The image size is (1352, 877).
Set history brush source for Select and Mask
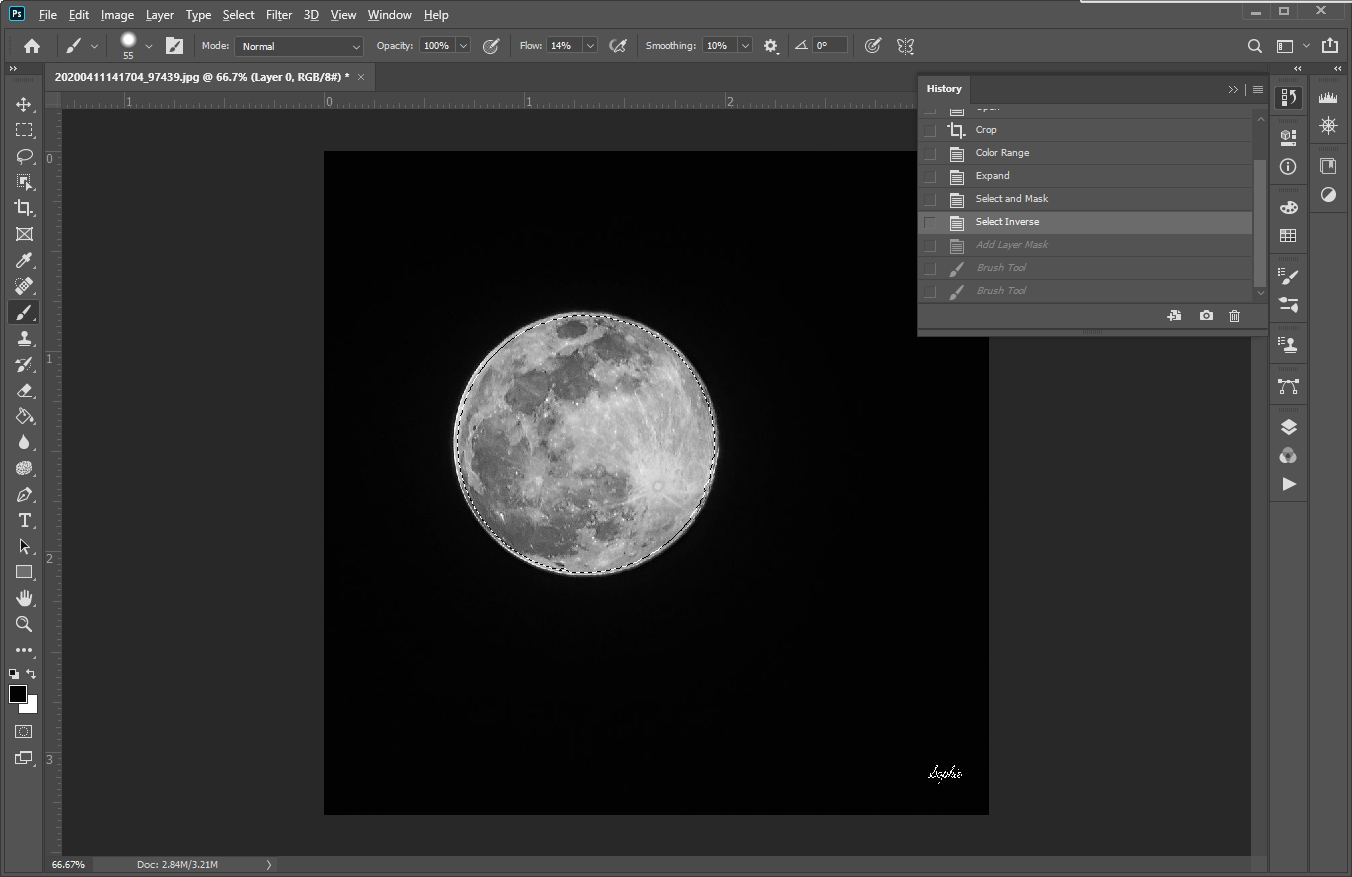point(930,199)
